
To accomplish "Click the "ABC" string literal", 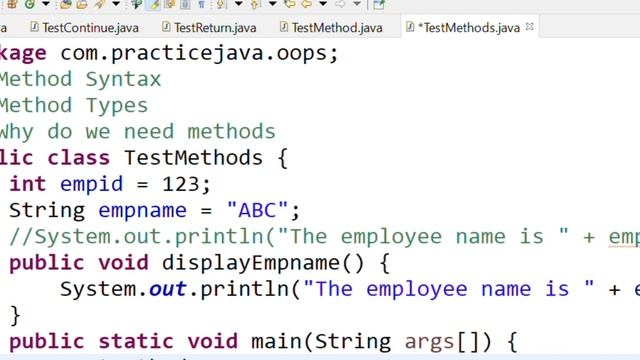I will pos(258,211).
